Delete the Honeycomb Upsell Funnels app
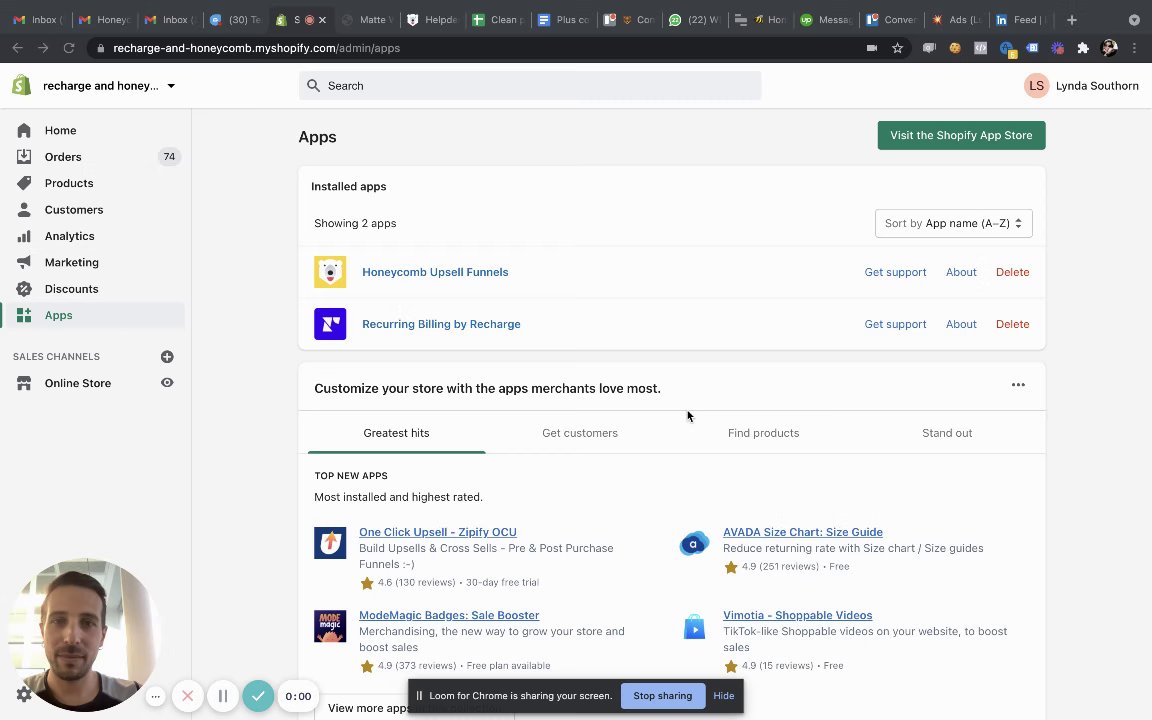1152x720 pixels. (1012, 272)
